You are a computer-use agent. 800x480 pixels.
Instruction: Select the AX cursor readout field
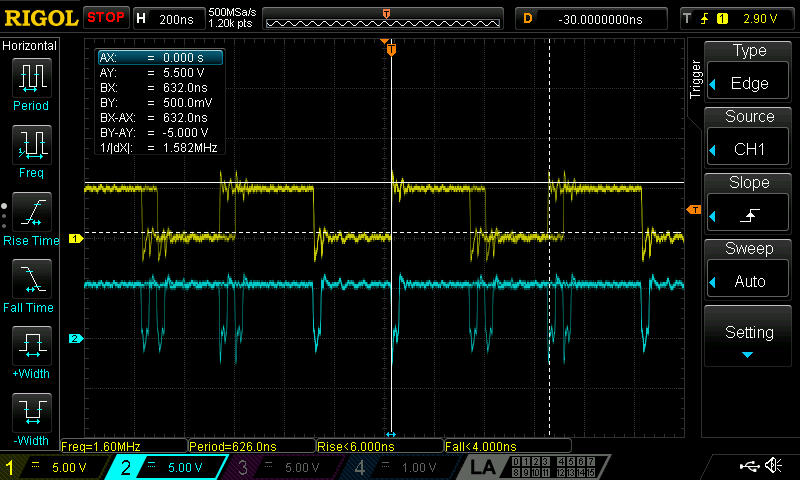(x=161, y=58)
